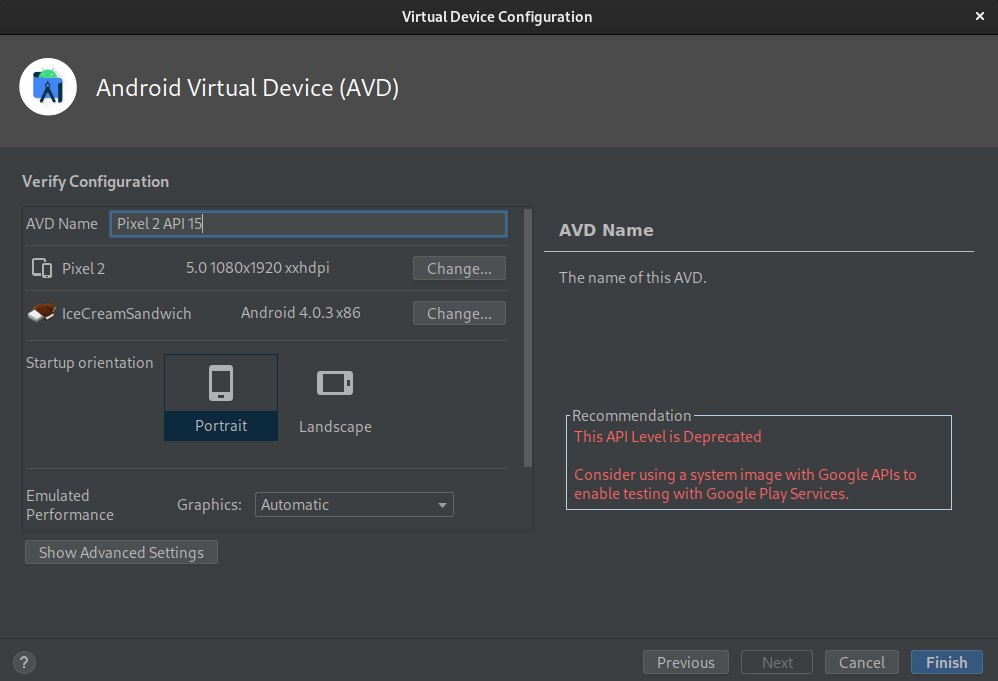Screen dimensions: 998x681
Task: Click the 'Verify Configuration' heading
Action: pyautogui.click(x=95, y=181)
